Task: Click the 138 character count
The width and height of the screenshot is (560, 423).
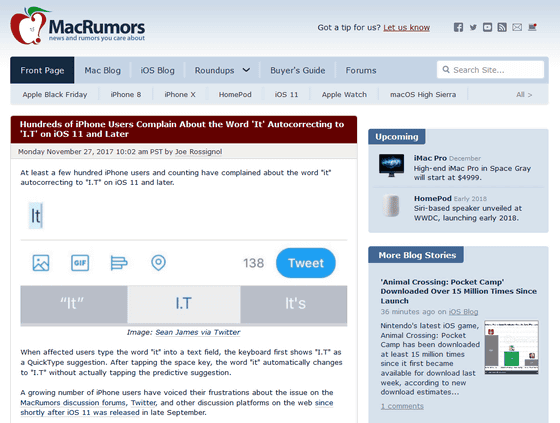Action: [253, 263]
